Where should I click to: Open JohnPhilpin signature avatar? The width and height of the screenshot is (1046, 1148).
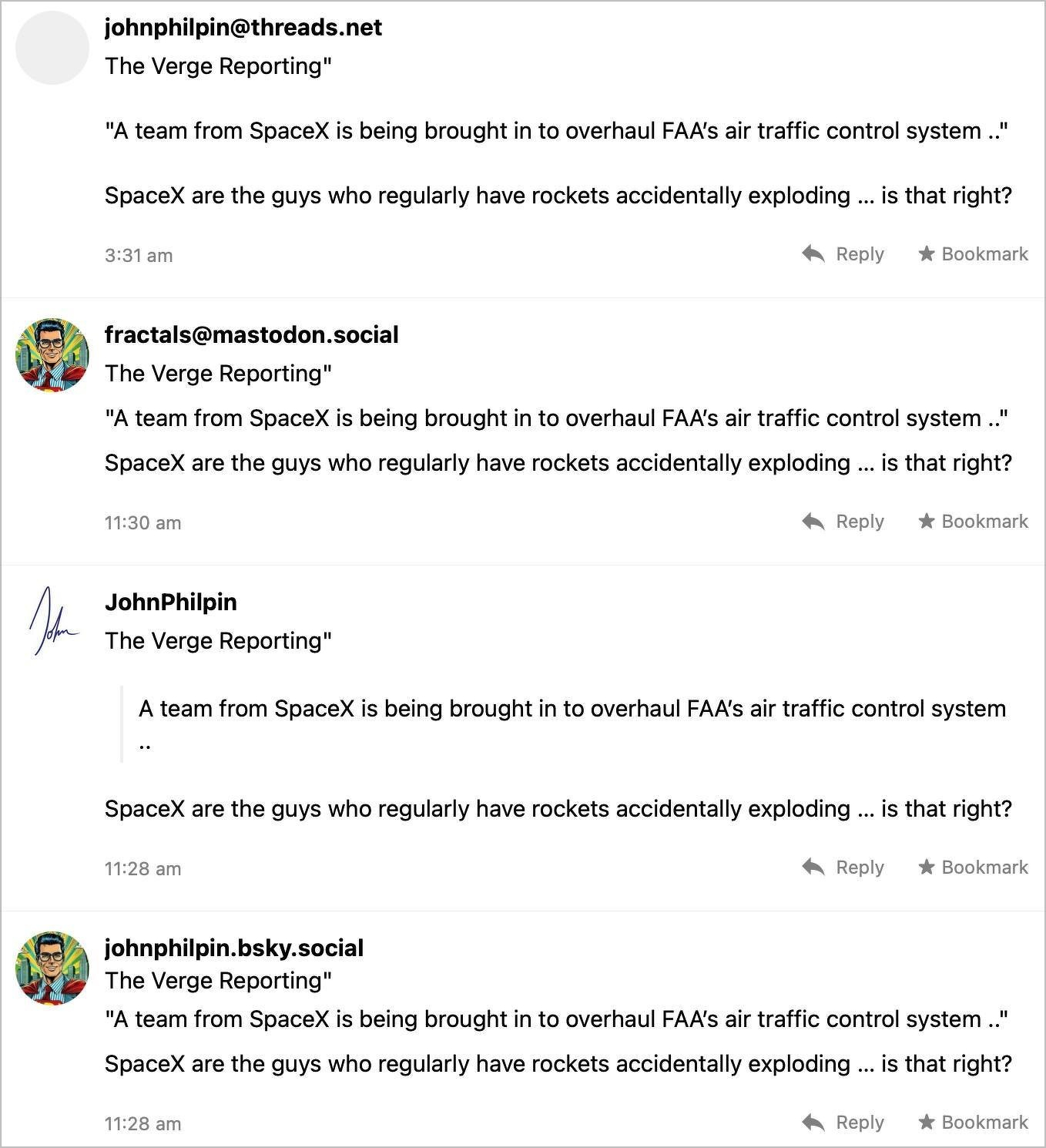[x=52, y=623]
